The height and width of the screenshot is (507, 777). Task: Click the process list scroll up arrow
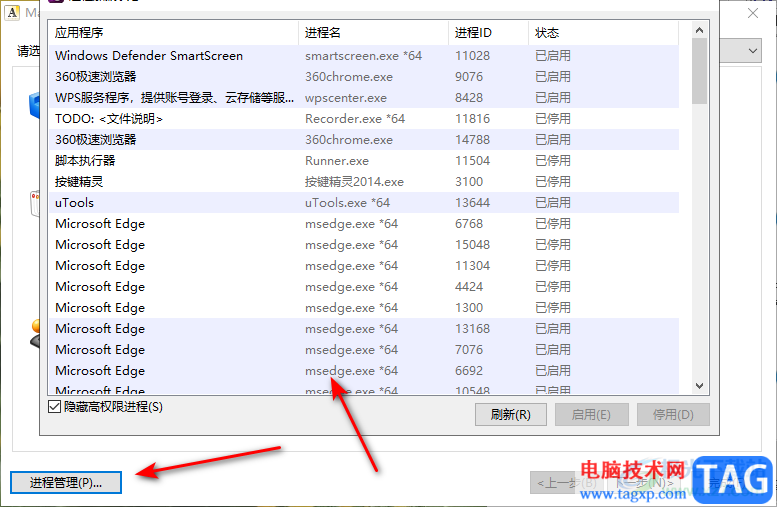coord(699,30)
